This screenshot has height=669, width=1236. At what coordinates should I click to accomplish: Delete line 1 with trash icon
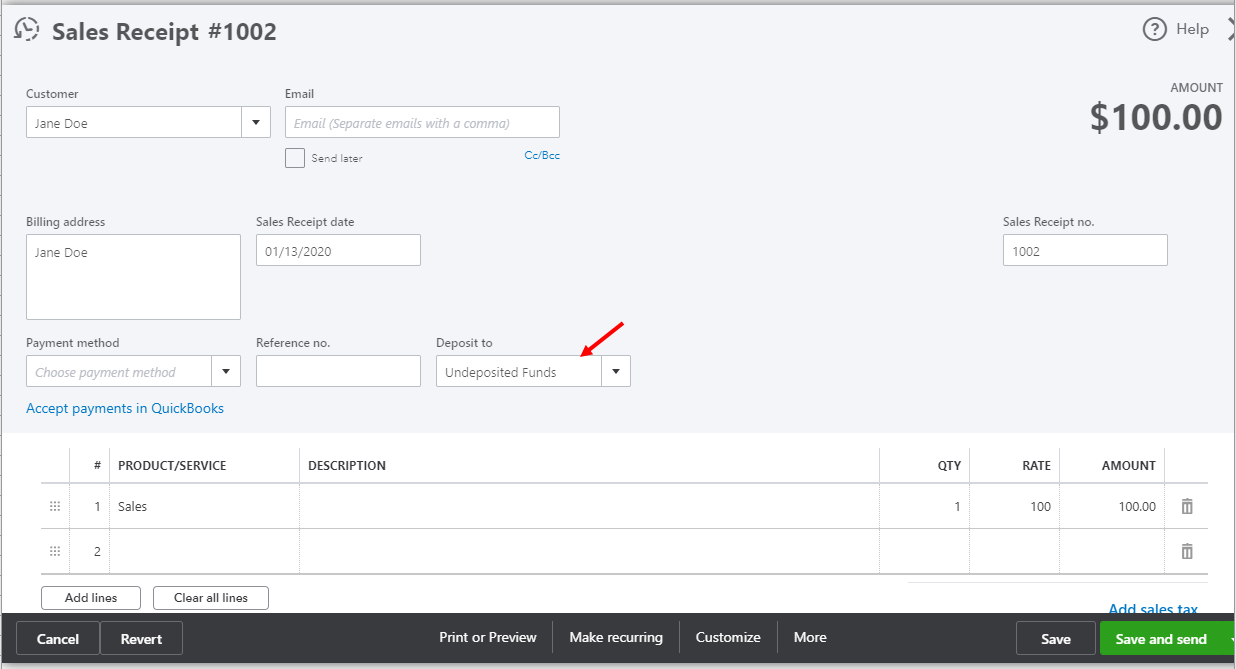click(1187, 507)
